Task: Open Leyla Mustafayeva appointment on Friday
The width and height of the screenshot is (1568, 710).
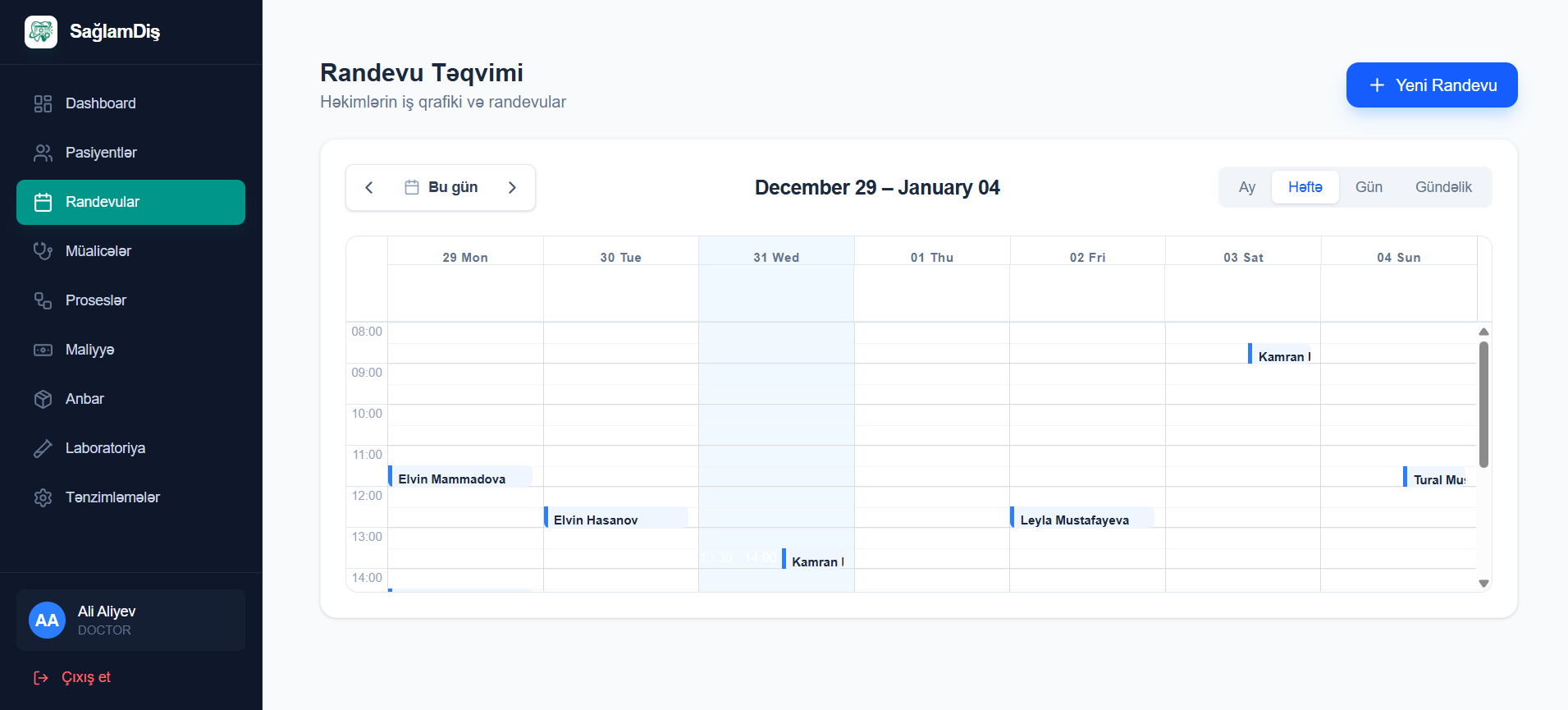Action: [1081, 517]
